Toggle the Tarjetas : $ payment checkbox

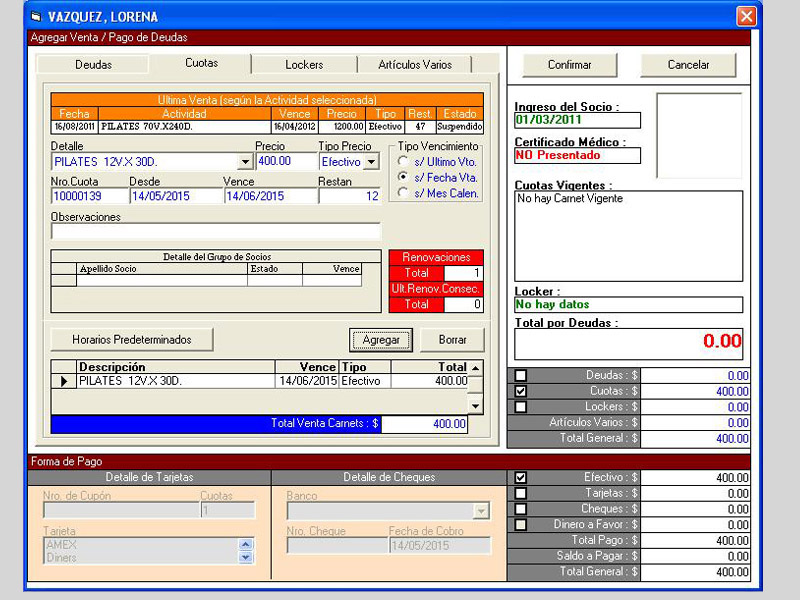520,493
